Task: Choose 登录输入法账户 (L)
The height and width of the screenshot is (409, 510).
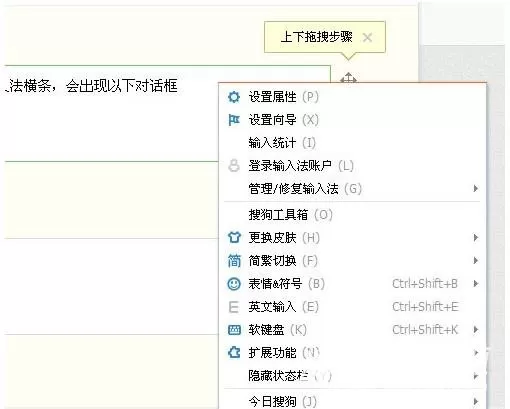Action: 353,166
